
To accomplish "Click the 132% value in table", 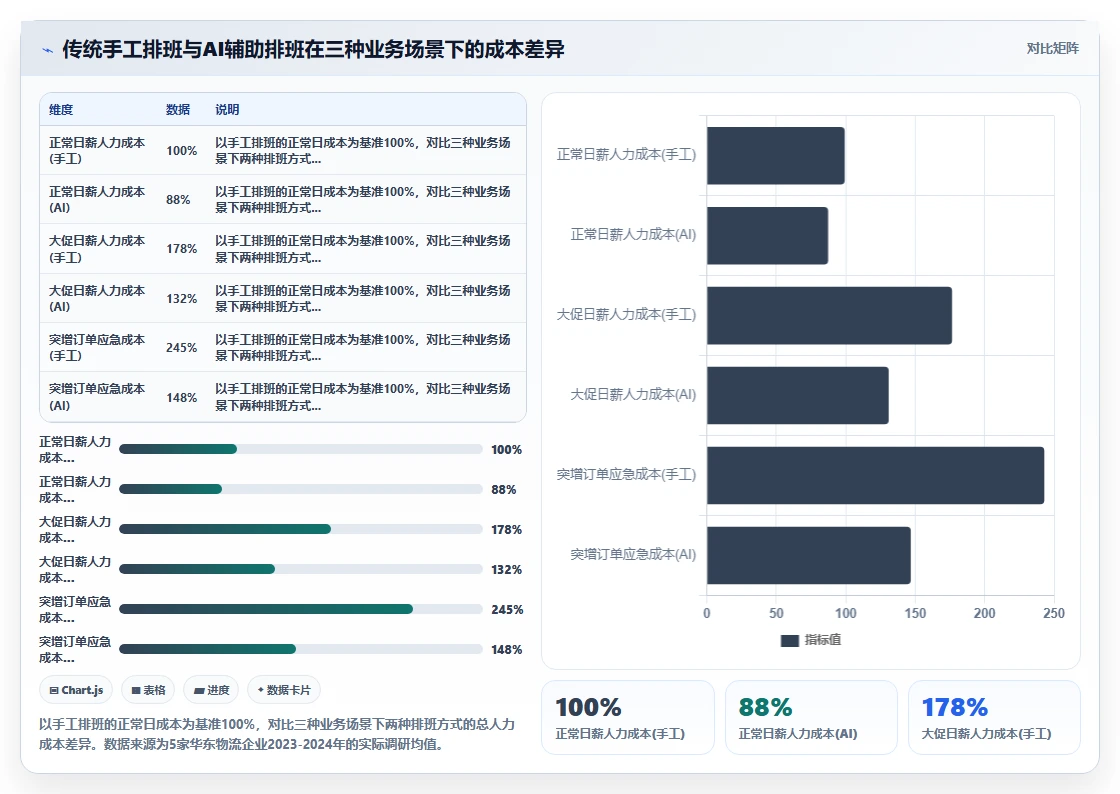I will pos(181,298).
